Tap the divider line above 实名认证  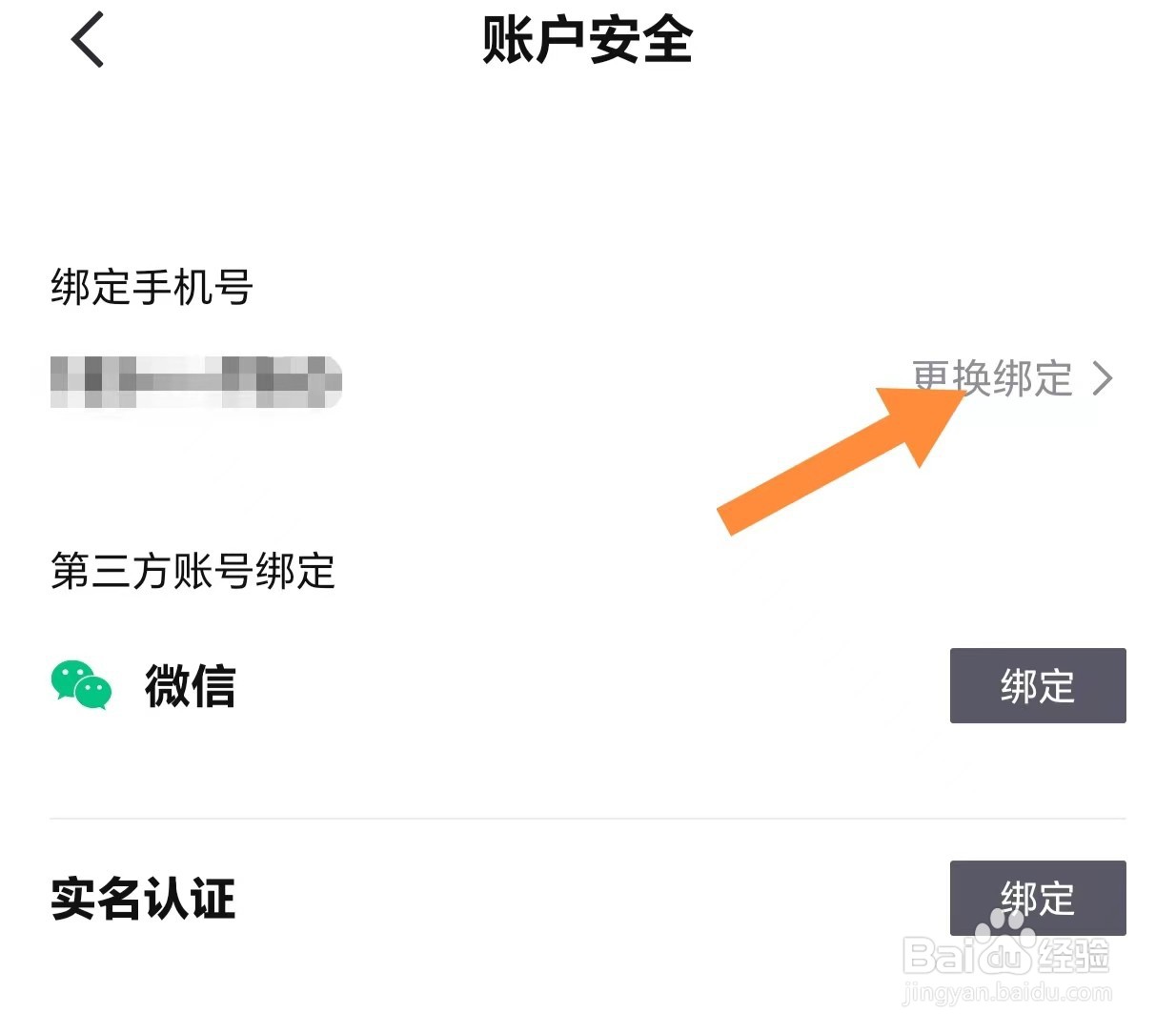point(588,818)
